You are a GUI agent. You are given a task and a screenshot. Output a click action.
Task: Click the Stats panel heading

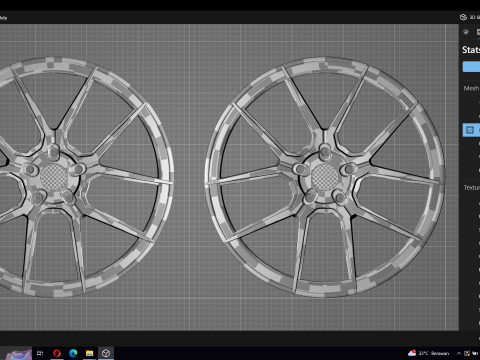point(471,50)
